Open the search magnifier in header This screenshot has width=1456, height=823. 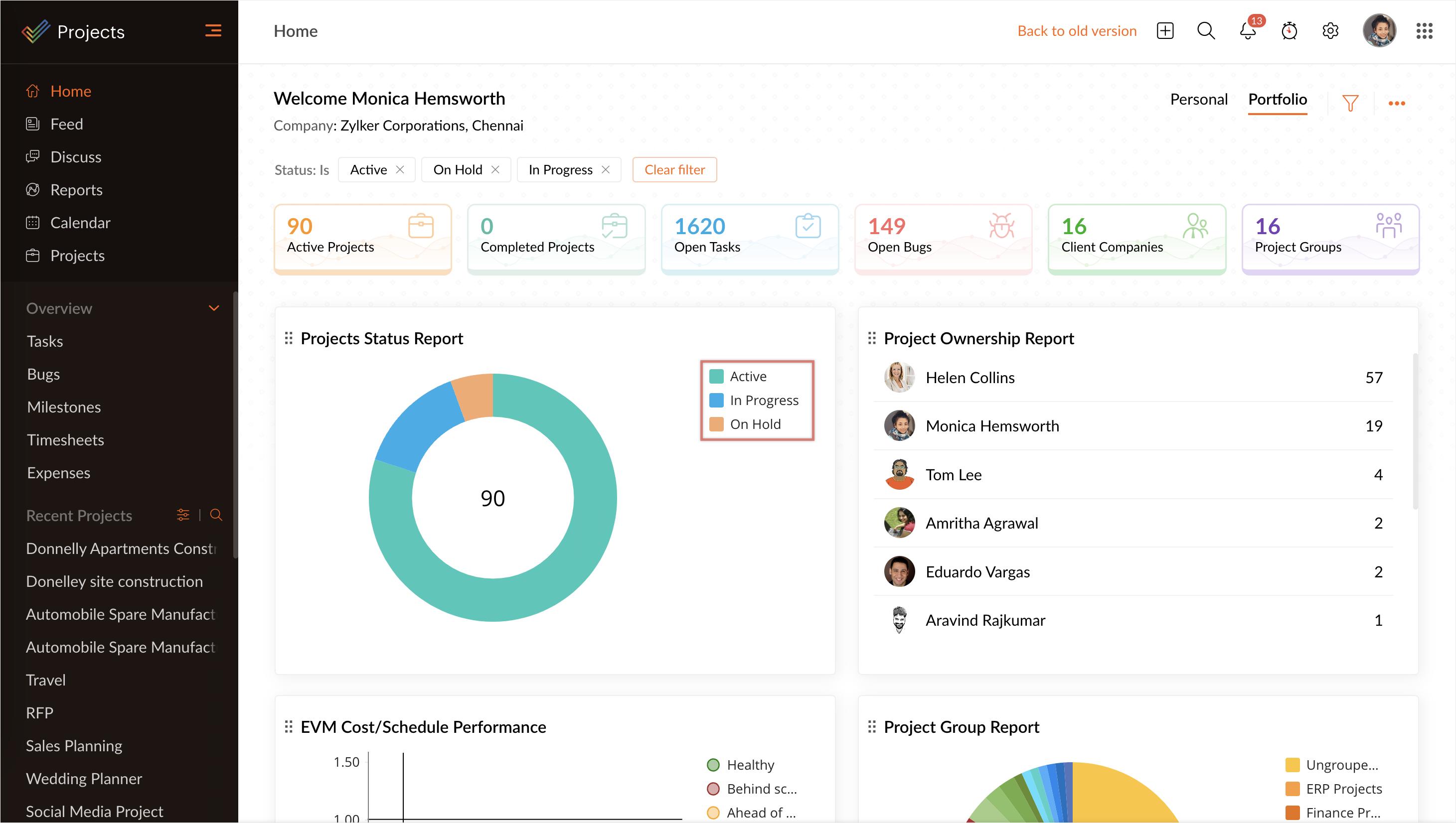[x=1205, y=31]
